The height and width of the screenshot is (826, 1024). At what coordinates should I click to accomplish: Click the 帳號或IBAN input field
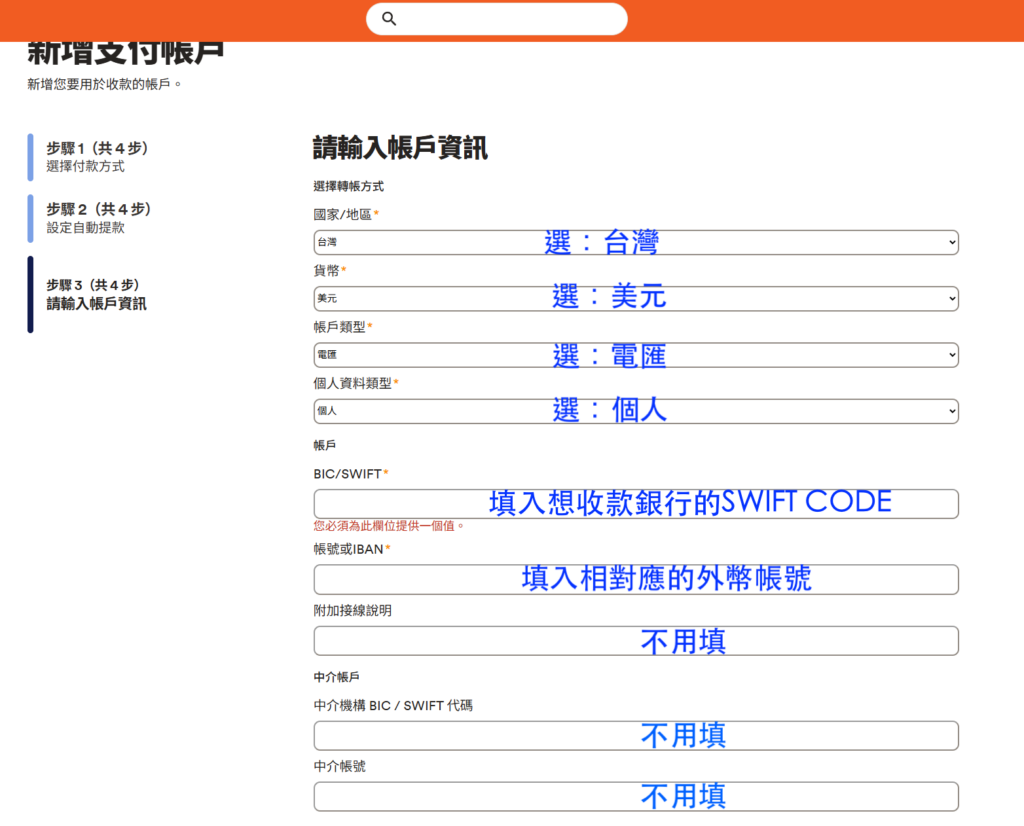coord(635,579)
